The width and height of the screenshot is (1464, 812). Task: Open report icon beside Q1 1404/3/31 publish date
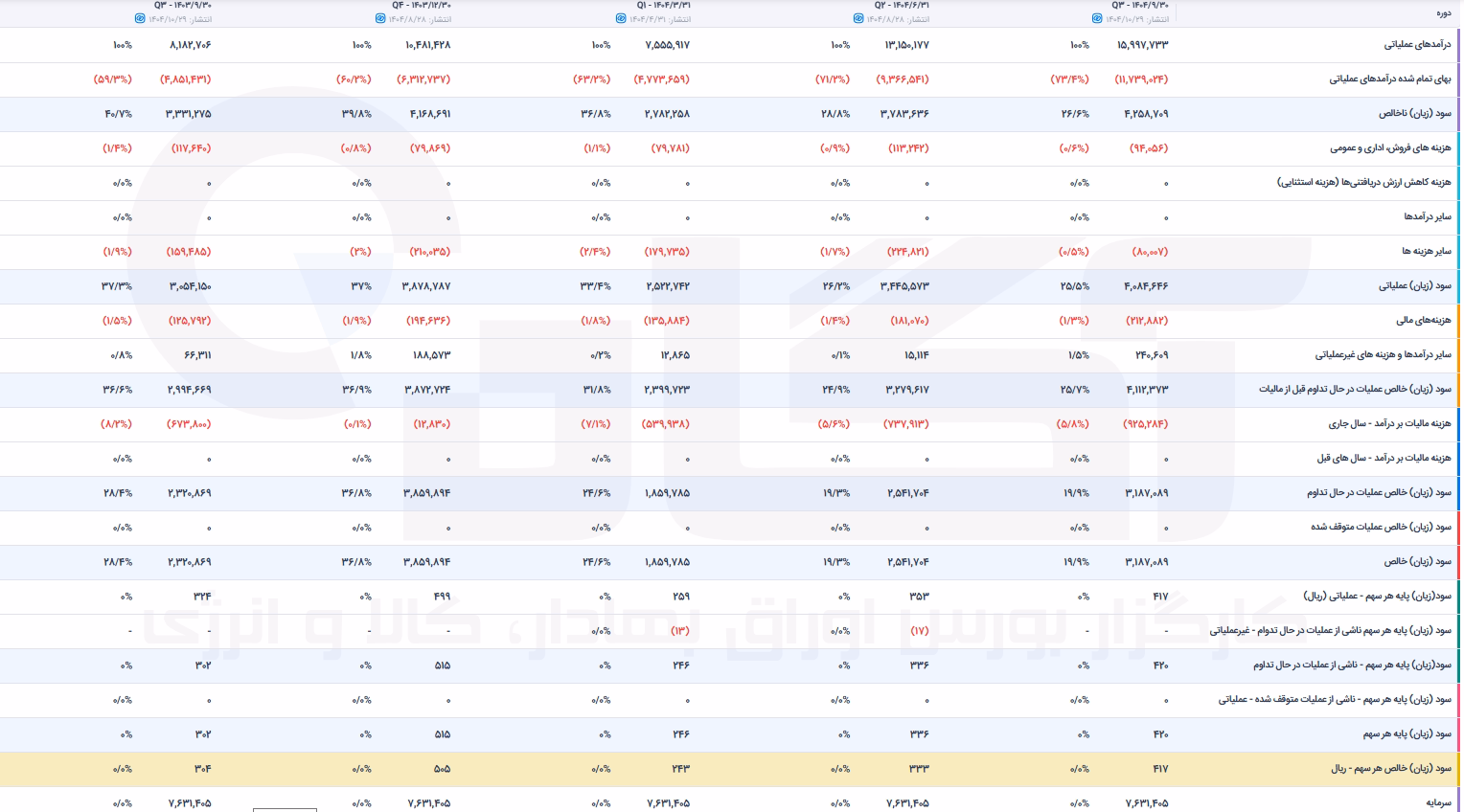tap(619, 19)
